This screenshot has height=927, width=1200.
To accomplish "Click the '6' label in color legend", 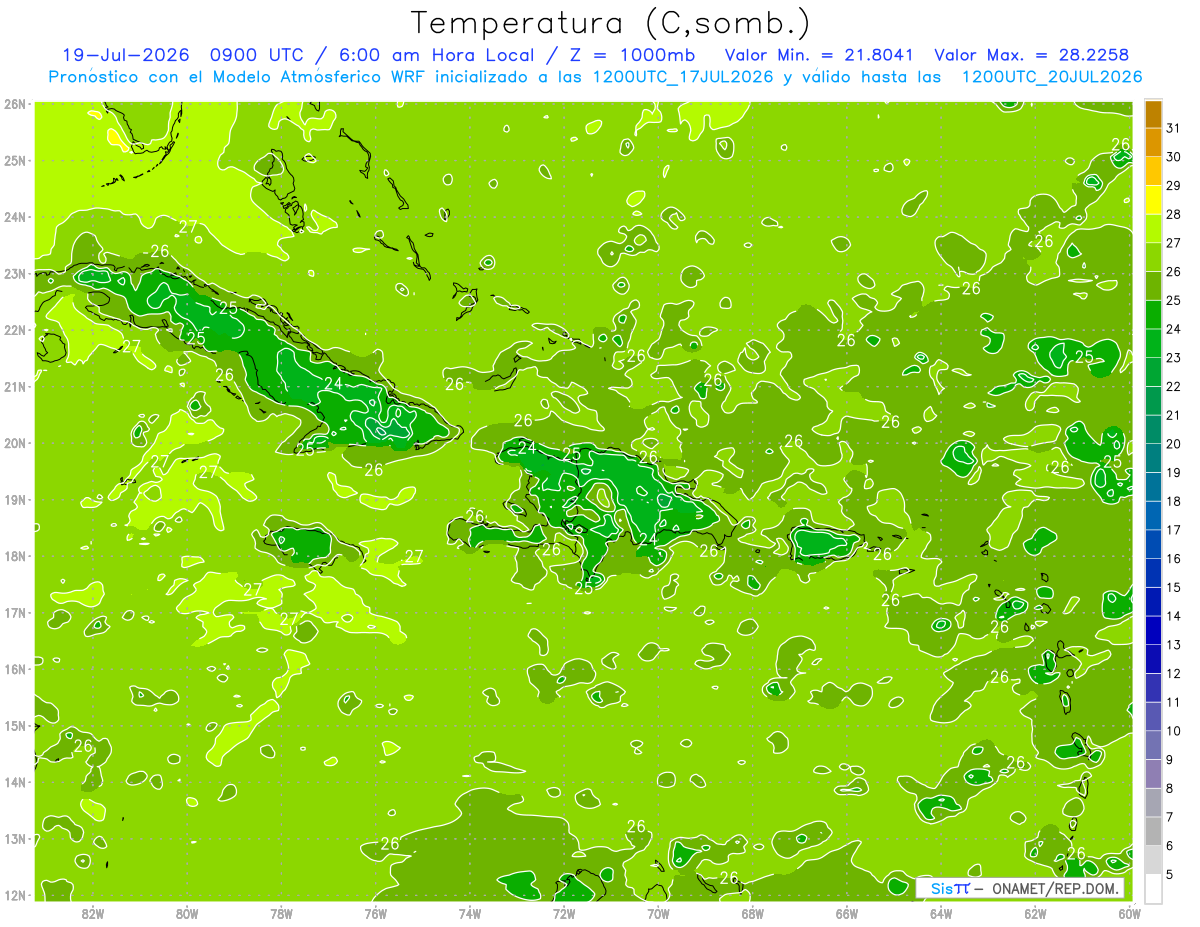I will [x=1169, y=846].
